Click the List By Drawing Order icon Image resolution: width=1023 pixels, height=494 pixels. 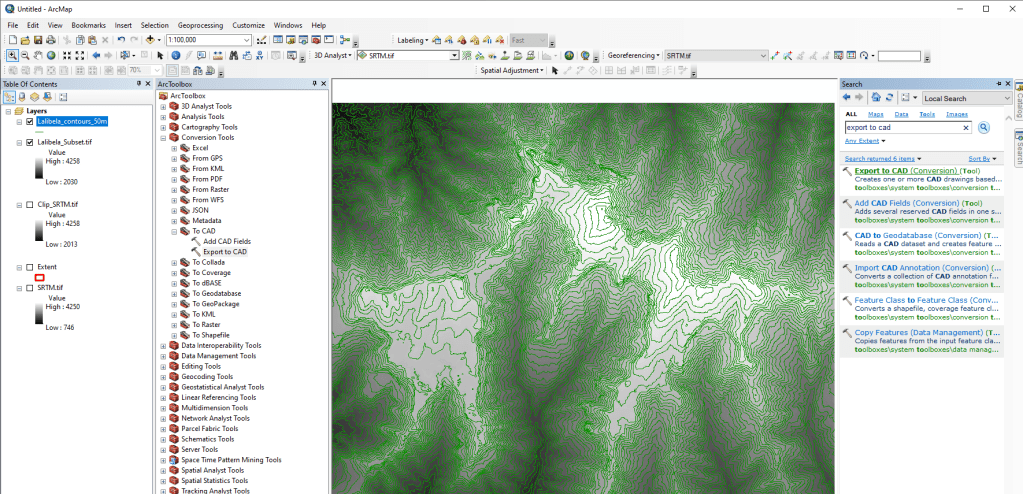point(10,97)
